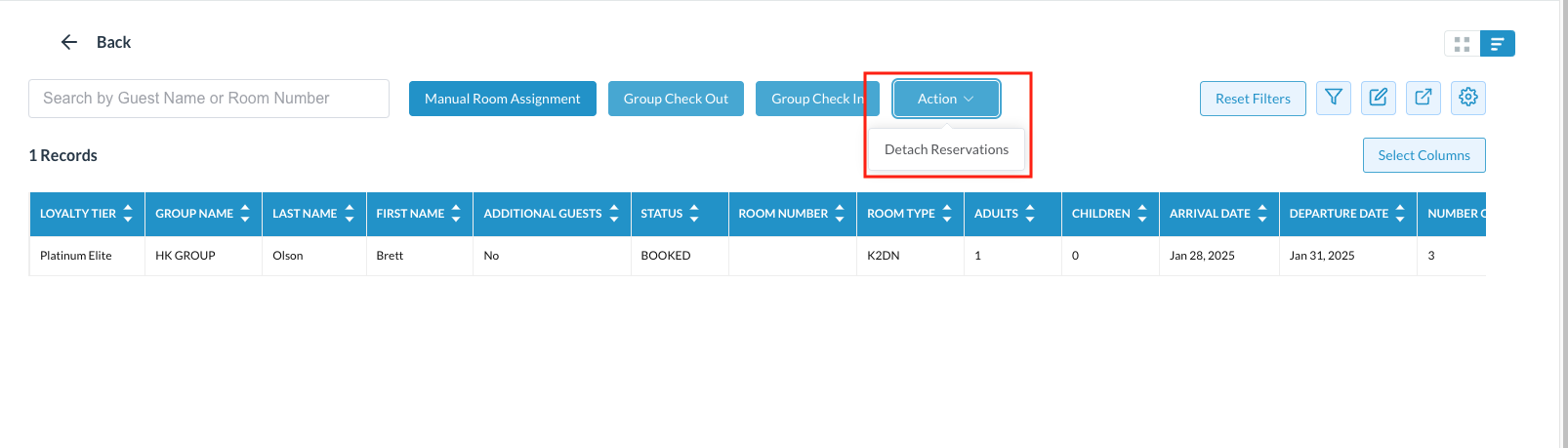Image resolution: width=1568 pixels, height=448 pixels.
Task: Open the Select Columns chooser
Action: (x=1424, y=155)
